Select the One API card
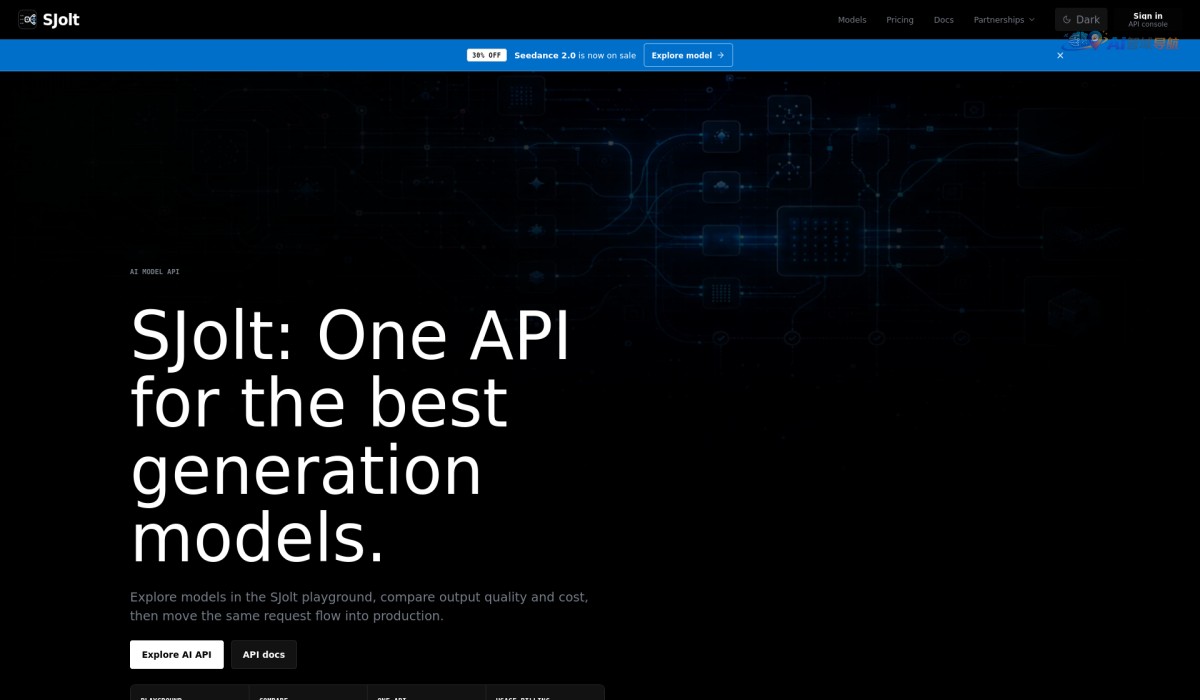The width and height of the screenshot is (1200, 700). (426, 693)
